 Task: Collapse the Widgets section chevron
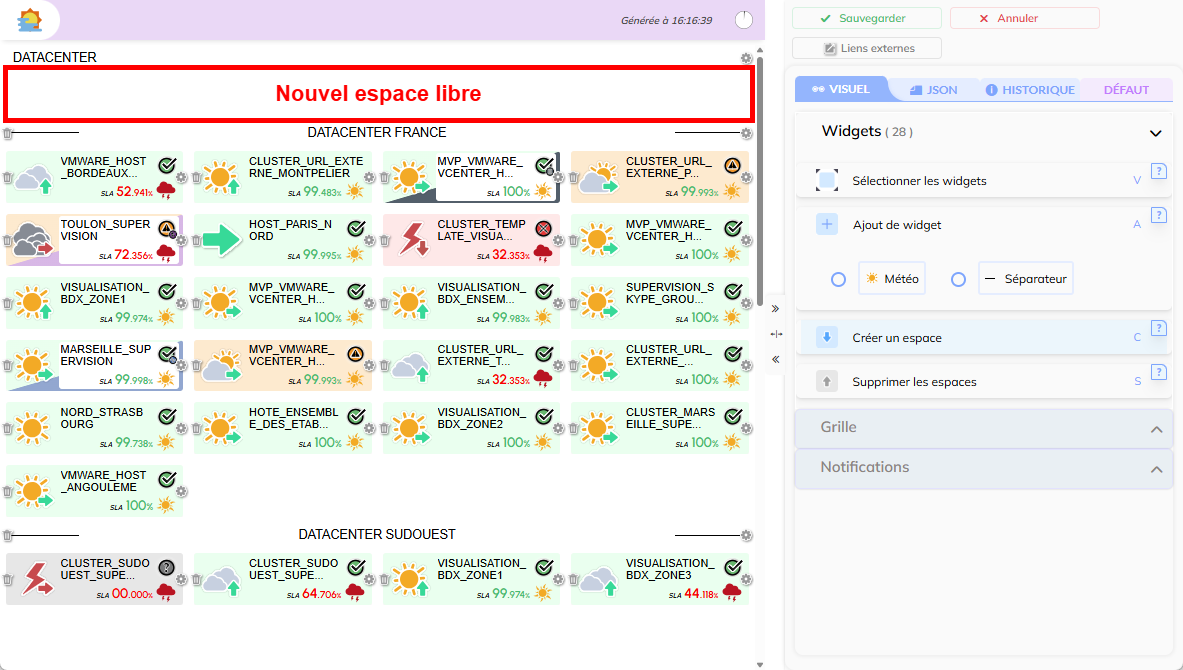point(1156,133)
